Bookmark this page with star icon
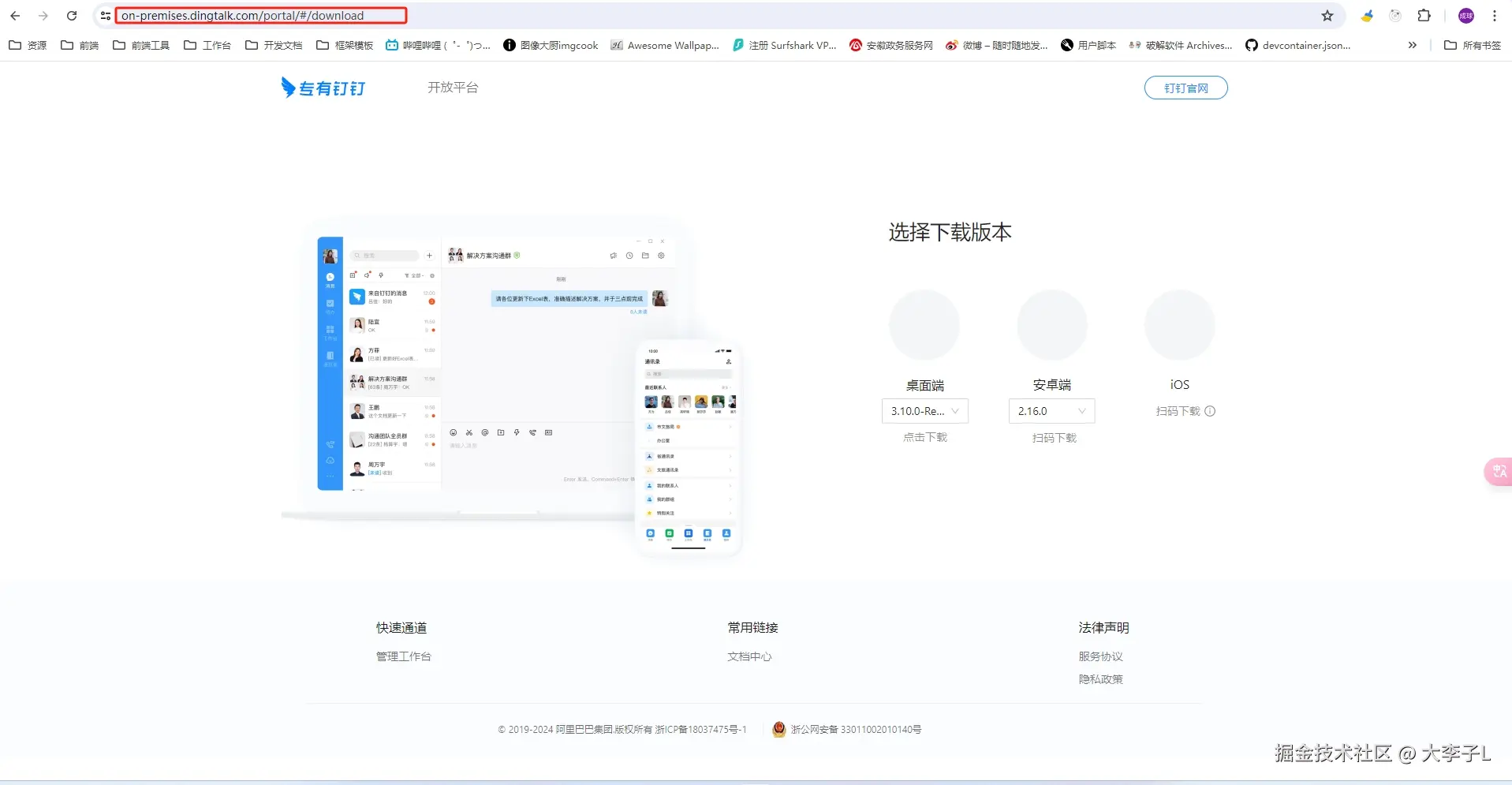The image size is (1512, 785). (1327, 16)
